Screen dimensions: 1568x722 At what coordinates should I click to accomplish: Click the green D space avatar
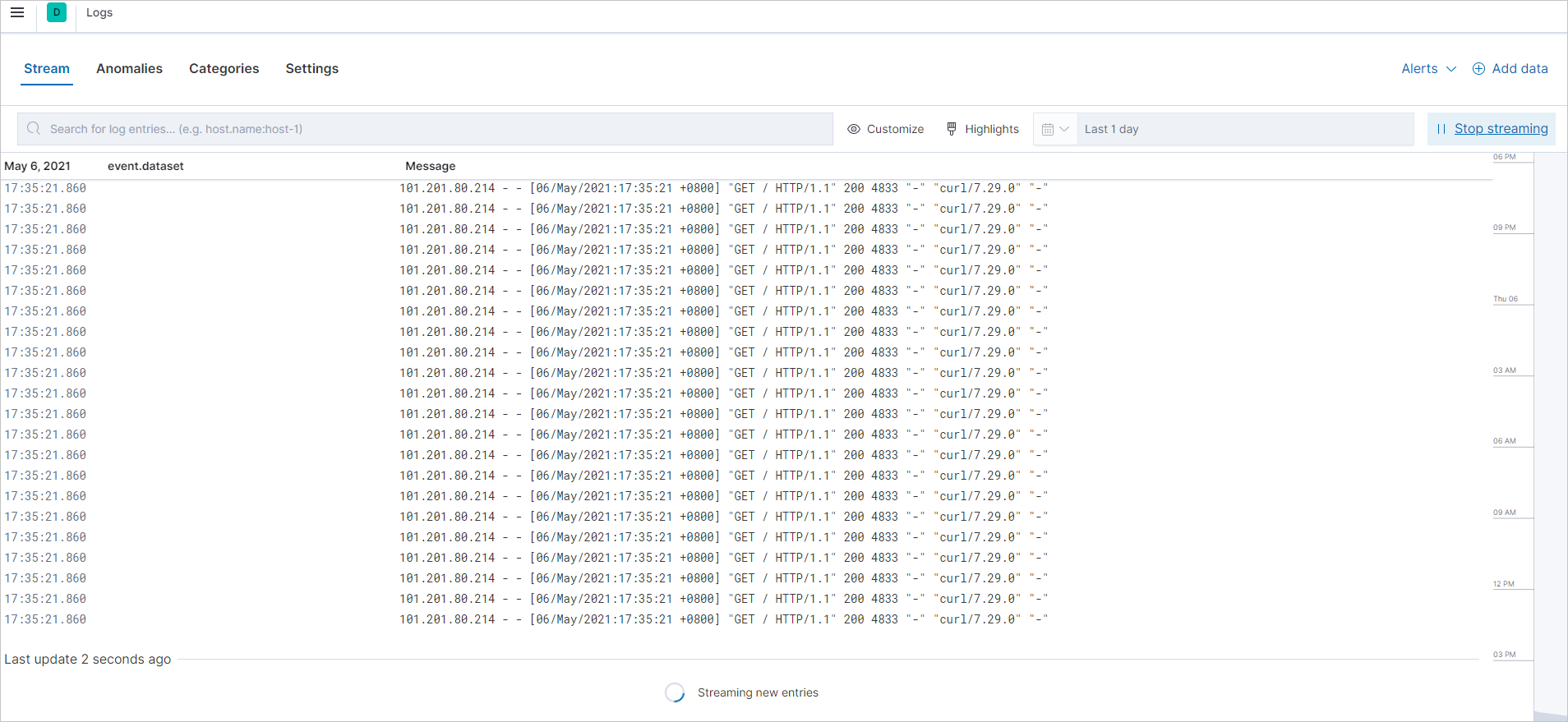57,12
